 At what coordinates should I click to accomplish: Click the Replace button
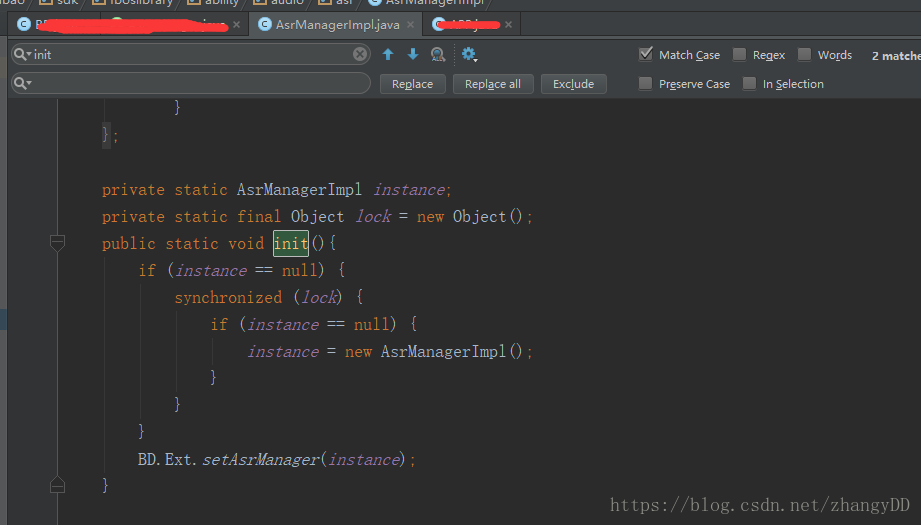coord(412,84)
